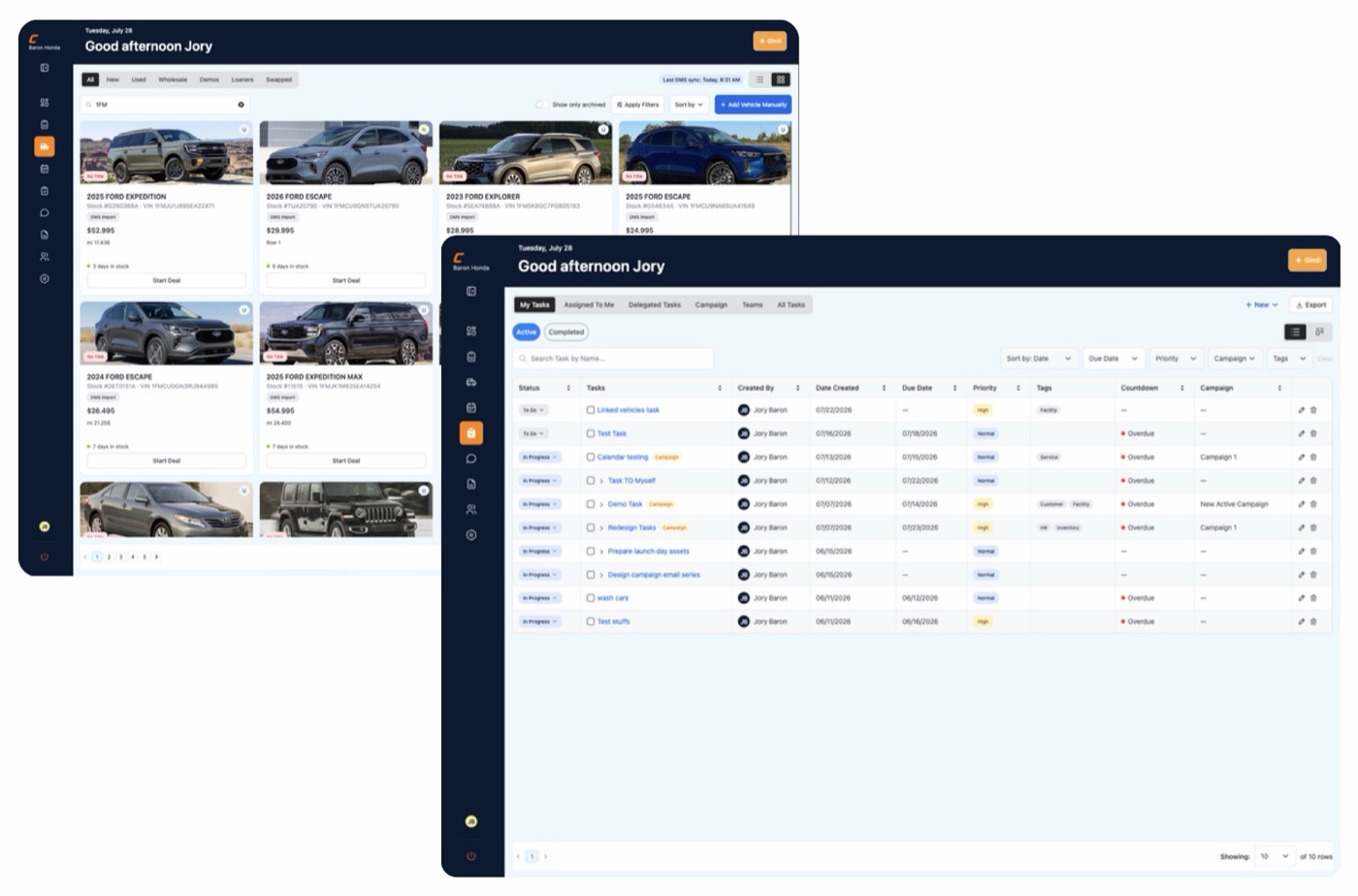The height and width of the screenshot is (896, 1358).
Task: Select the highlighted vehicle icon in the Inventory window sidebar
Action: (45, 146)
